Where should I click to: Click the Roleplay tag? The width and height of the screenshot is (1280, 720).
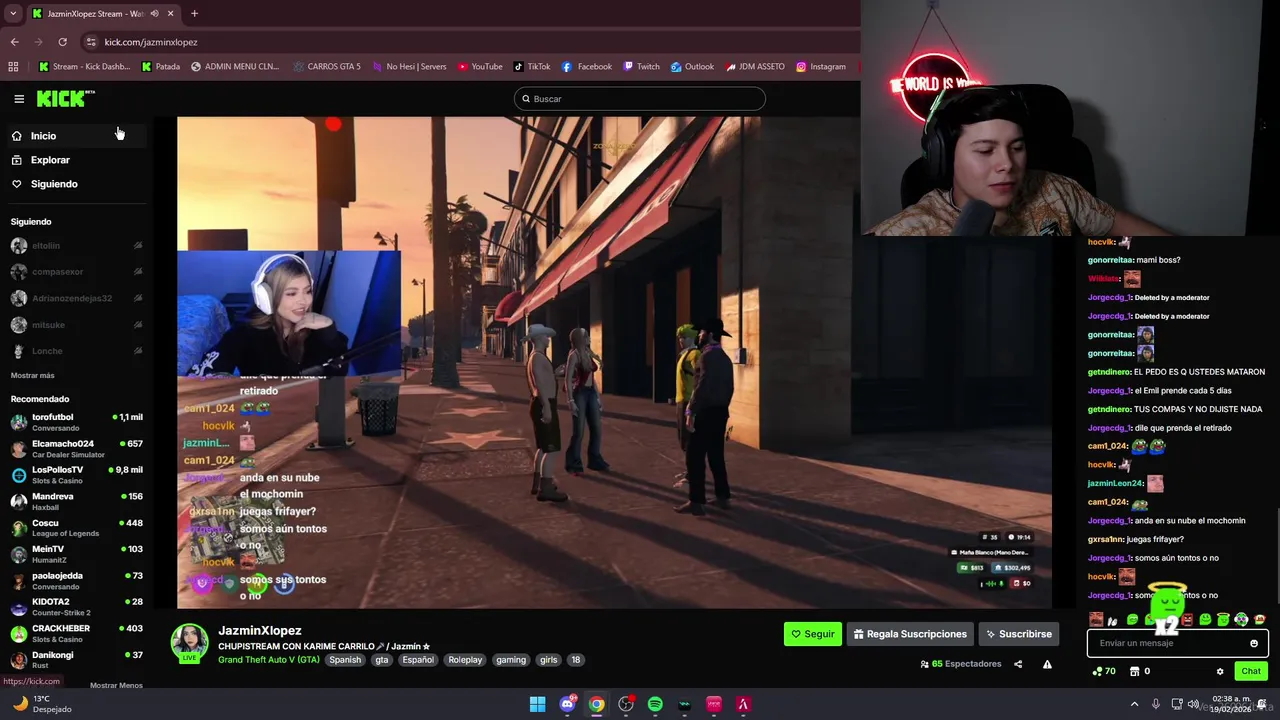[x=465, y=660]
